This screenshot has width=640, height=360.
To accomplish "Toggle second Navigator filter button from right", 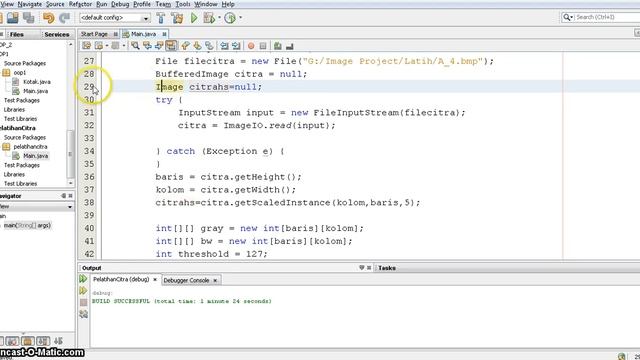I will [x=43, y=341].
